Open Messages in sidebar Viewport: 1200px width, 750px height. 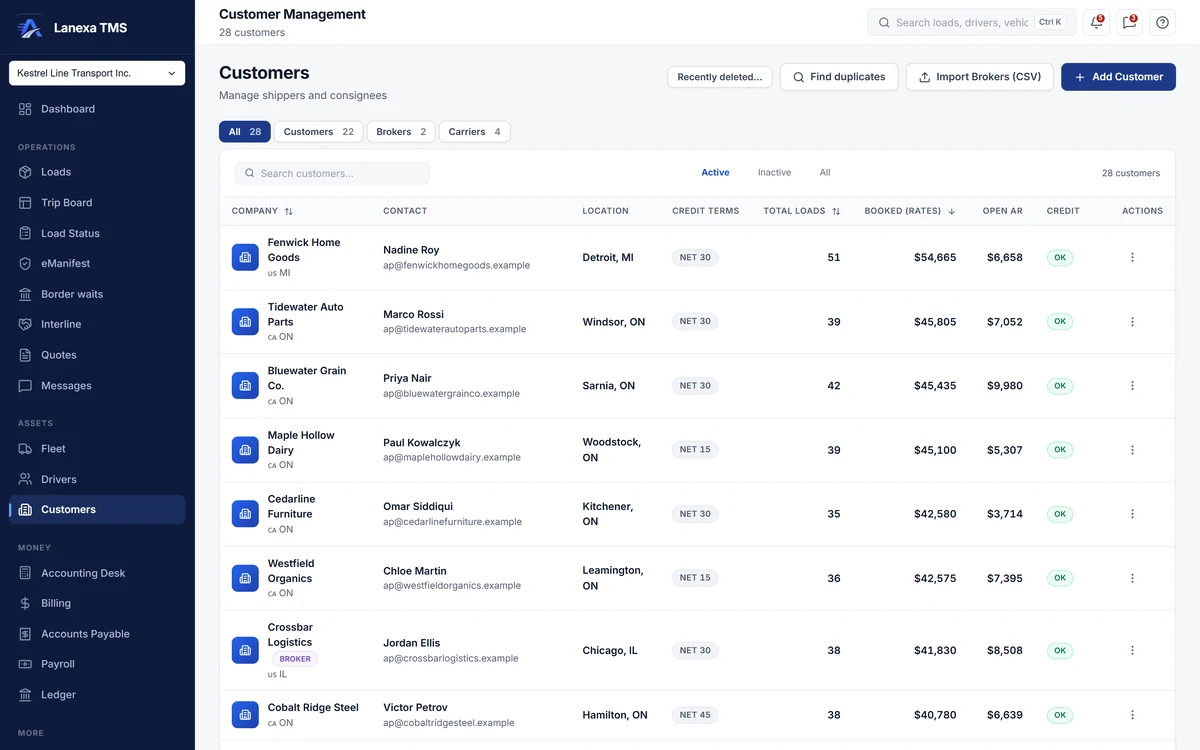[x=97, y=385]
